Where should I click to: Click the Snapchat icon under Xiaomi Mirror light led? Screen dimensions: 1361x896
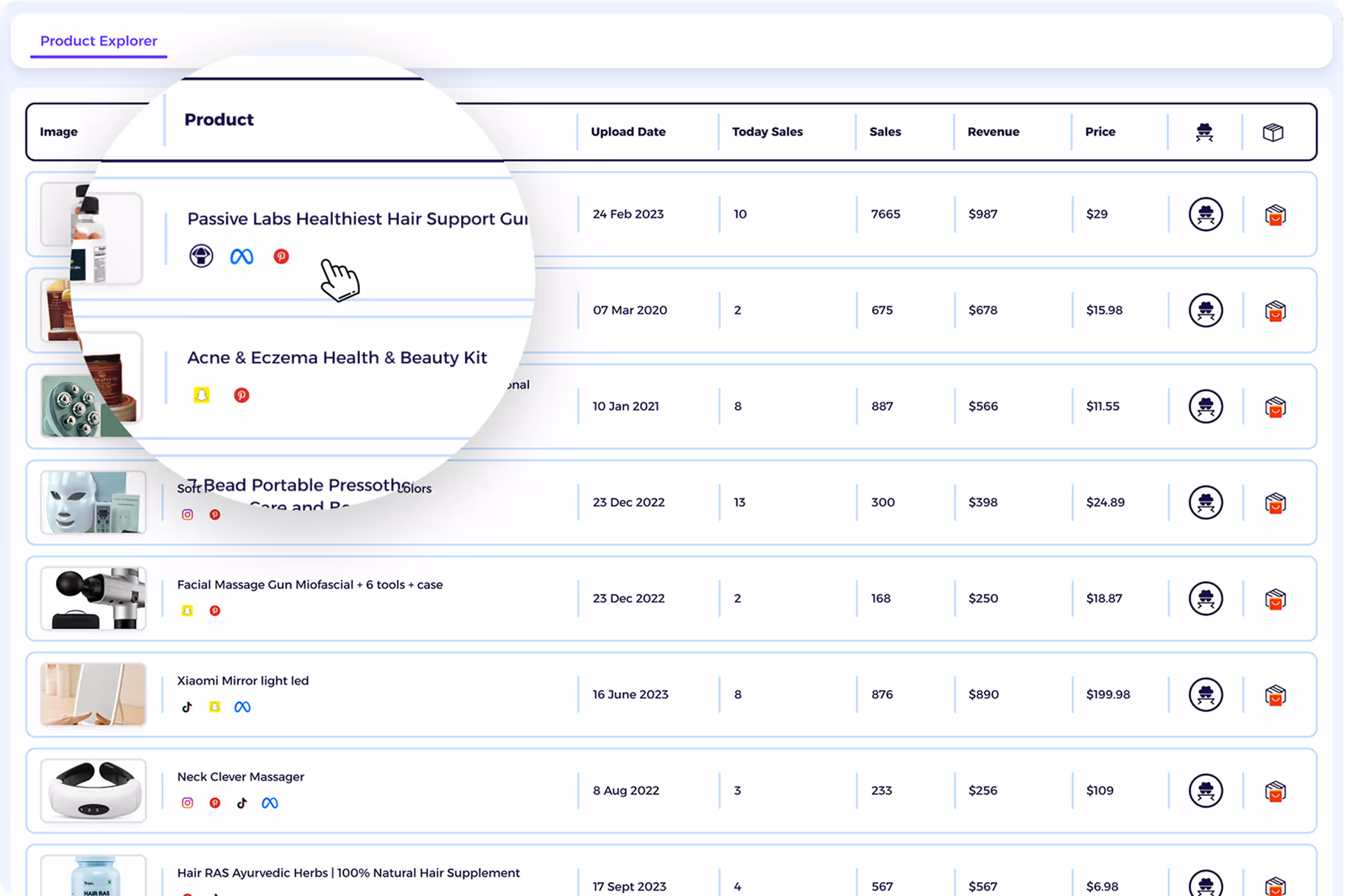point(214,707)
